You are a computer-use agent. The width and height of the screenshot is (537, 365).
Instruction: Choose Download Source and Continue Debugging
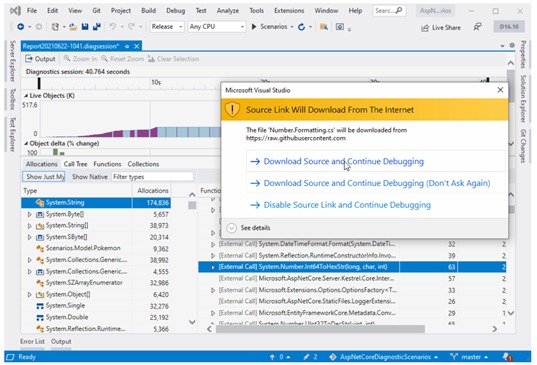[x=343, y=161]
